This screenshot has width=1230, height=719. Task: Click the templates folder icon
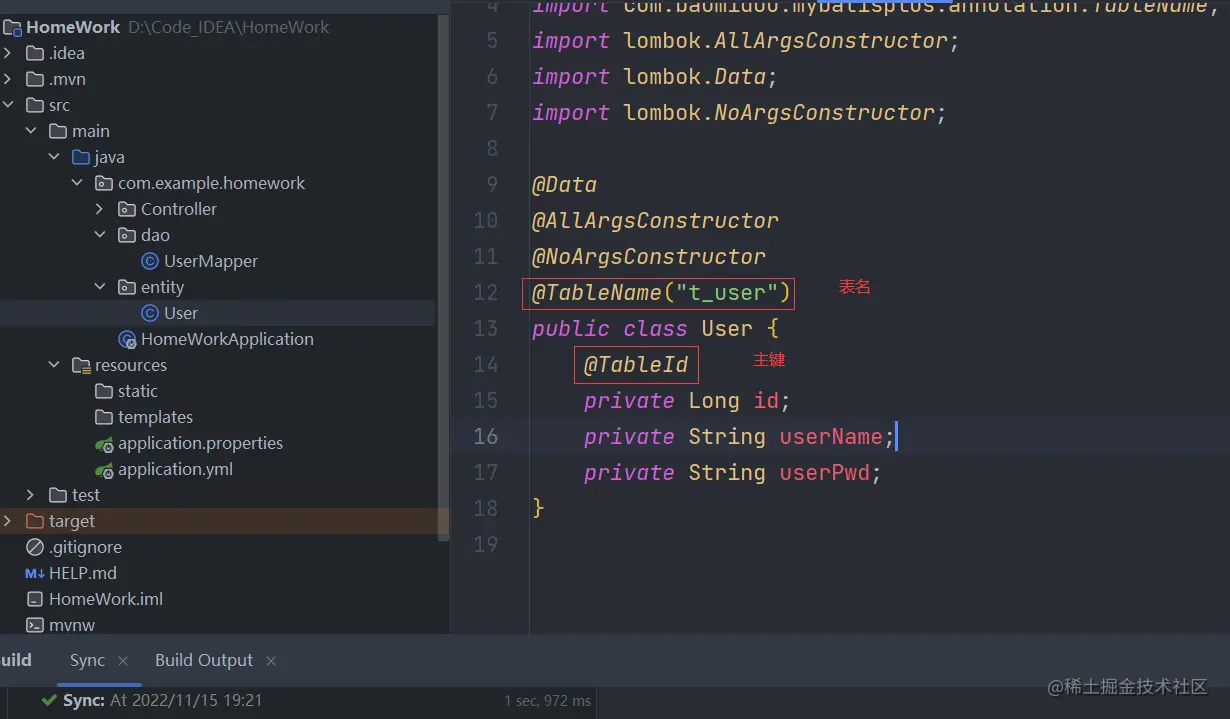tap(104, 417)
